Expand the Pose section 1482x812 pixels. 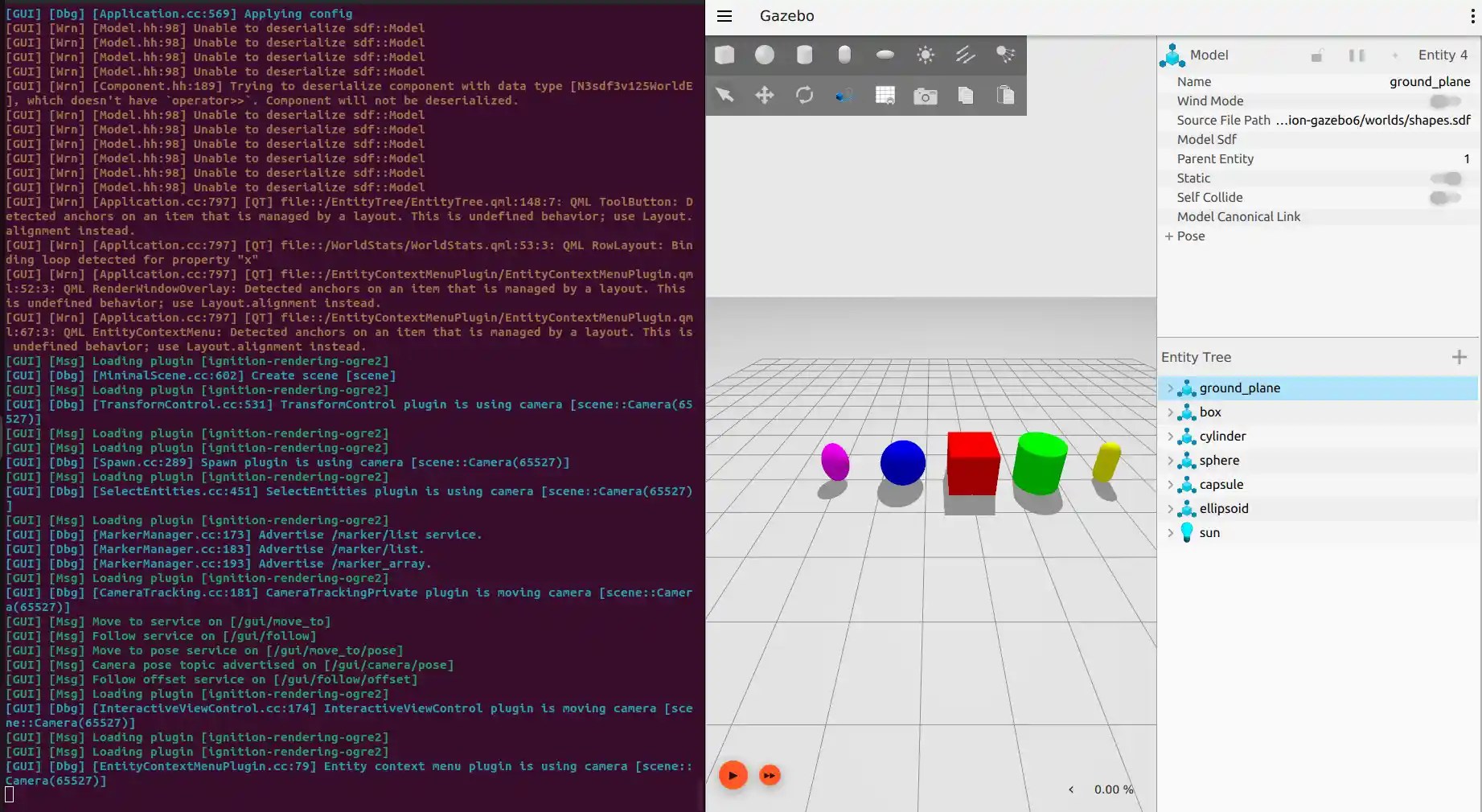point(1169,236)
